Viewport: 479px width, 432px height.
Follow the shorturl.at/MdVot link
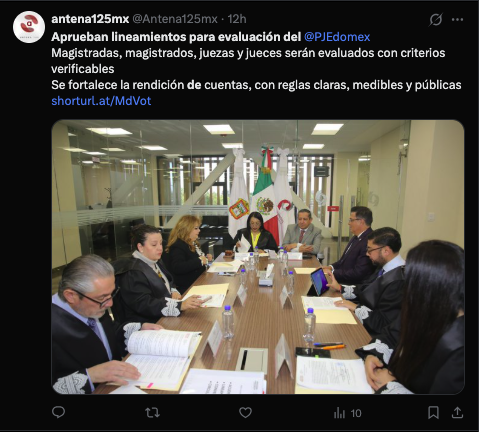pos(101,101)
